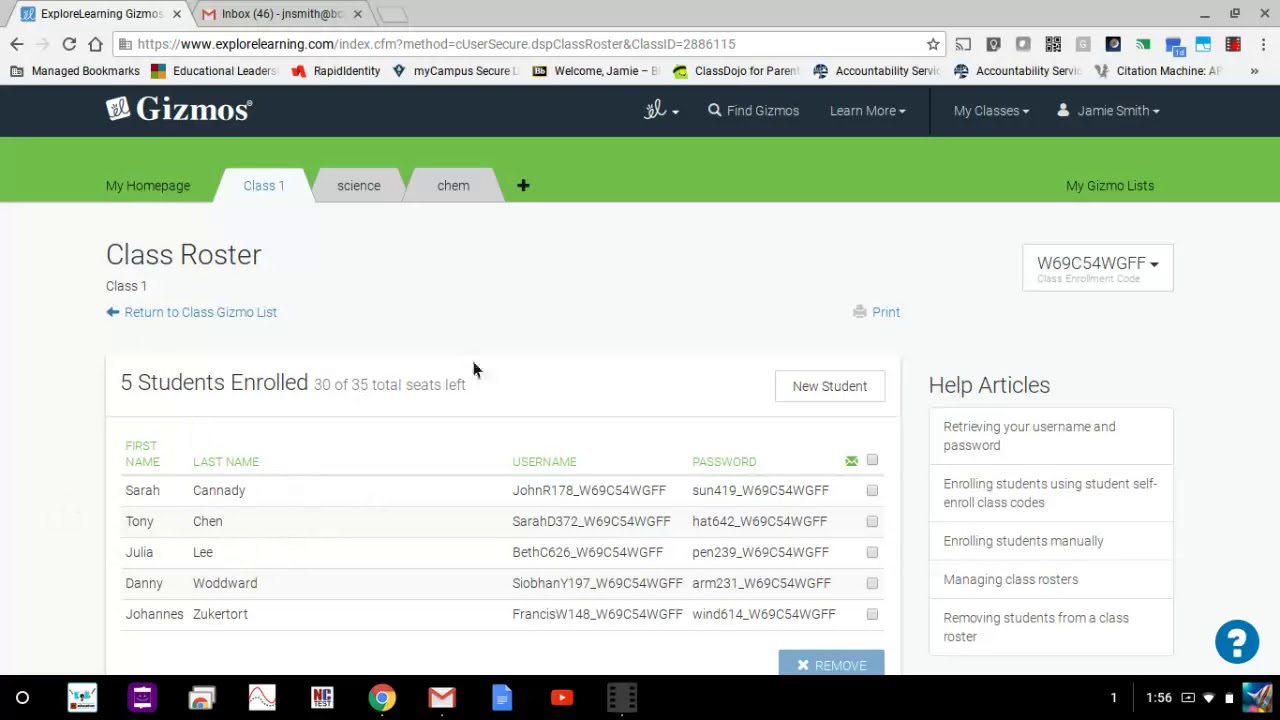
Task: Check the box for Johannes Zukertort
Action: (x=872, y=615)
